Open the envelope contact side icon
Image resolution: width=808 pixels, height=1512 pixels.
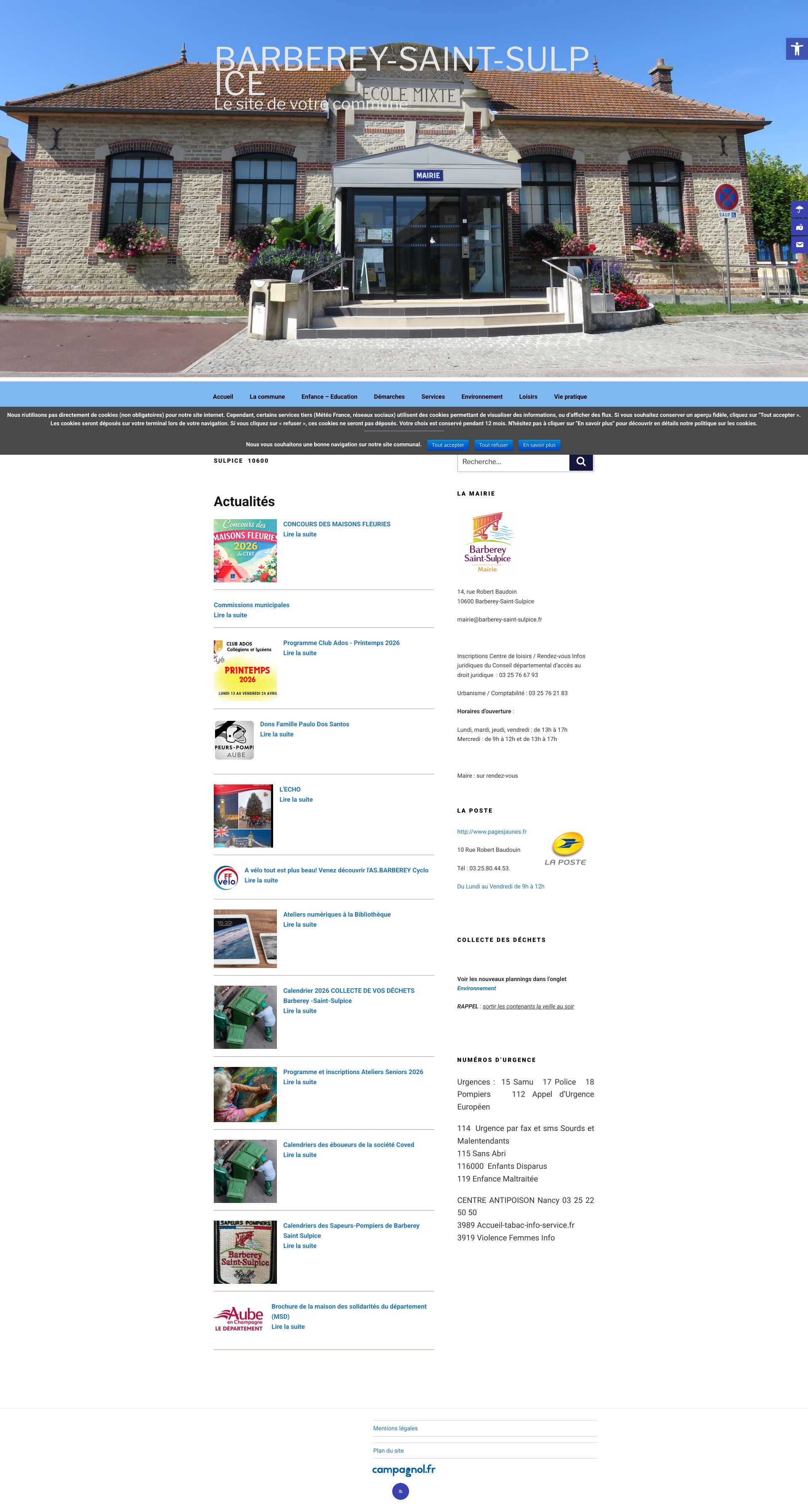click(x=799, y=244)
